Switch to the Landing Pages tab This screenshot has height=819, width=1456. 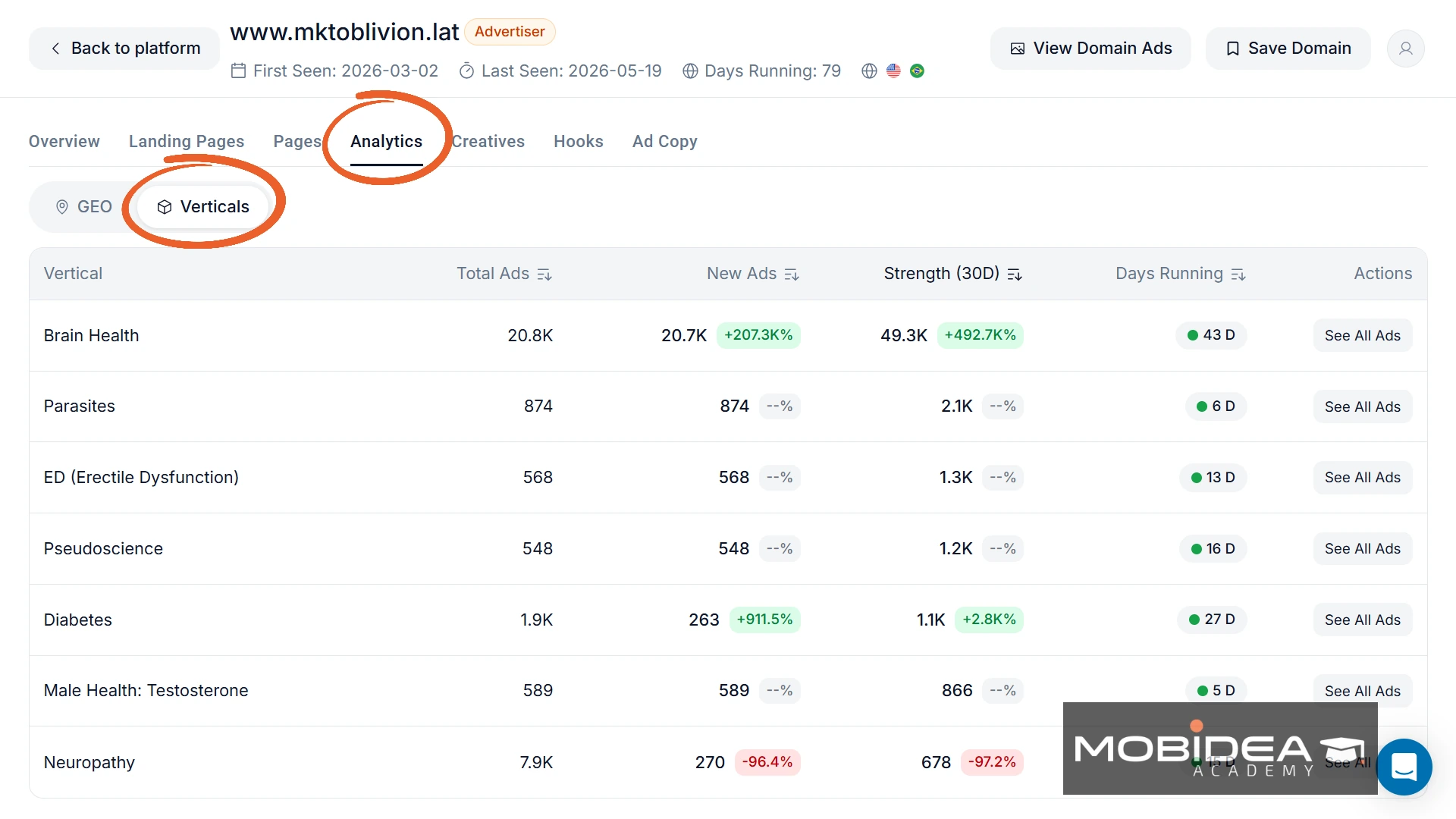click(187, 141)
